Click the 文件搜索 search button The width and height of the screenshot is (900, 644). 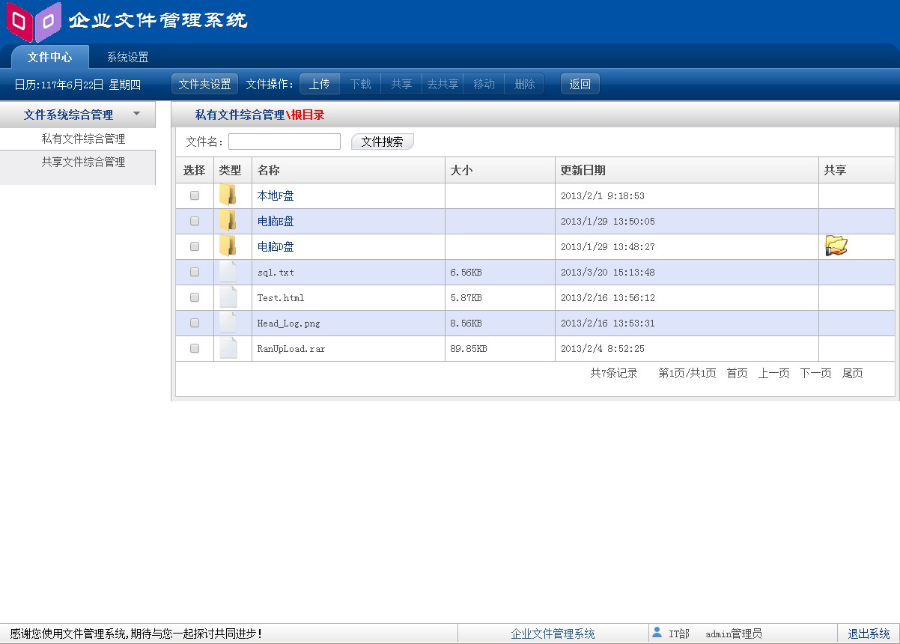(x=384, y=140)
